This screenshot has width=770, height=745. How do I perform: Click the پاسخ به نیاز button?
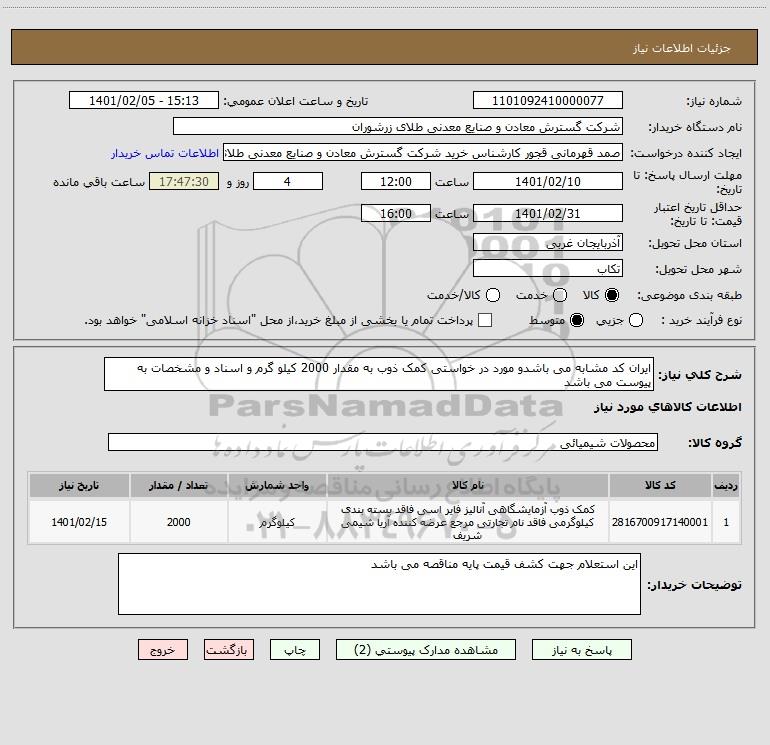(x=581, y=650)
